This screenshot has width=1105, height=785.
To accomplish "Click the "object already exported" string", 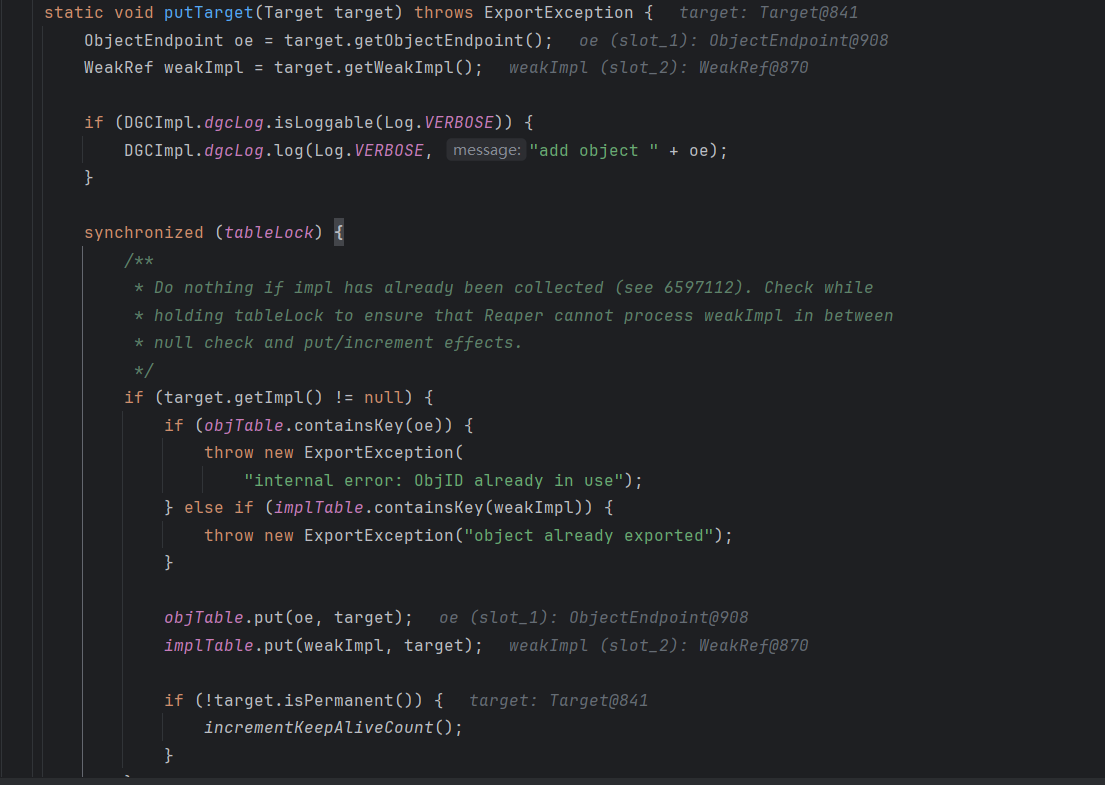I will click(588, 535).
